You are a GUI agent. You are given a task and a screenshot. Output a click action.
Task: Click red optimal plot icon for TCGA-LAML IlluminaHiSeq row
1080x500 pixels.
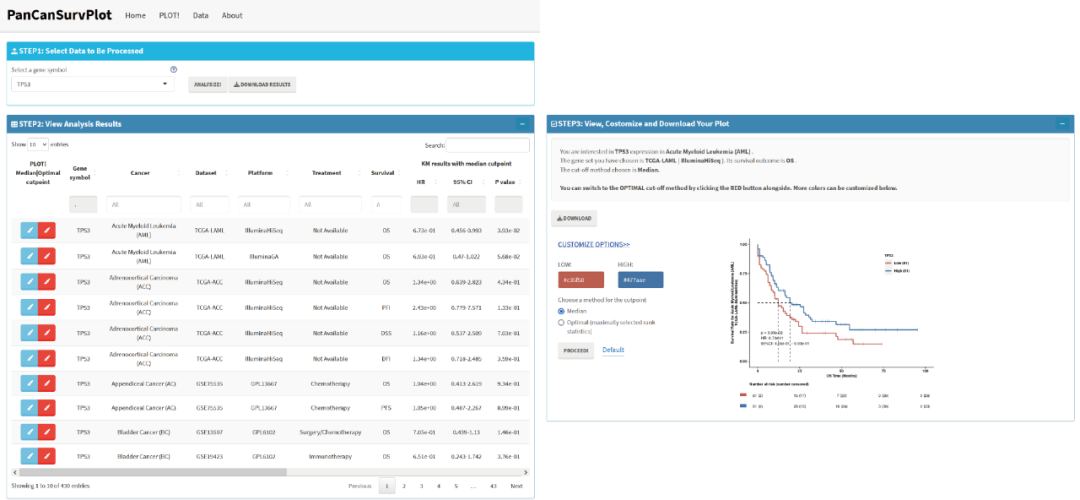[47, 231]
